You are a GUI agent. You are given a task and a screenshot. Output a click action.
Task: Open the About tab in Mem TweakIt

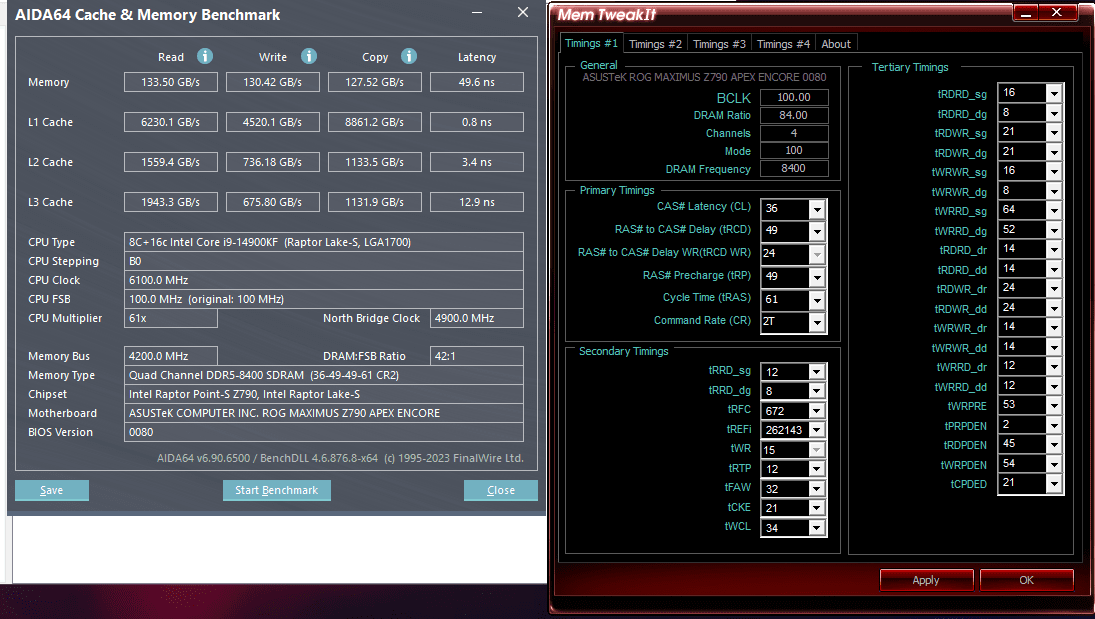(x=836, y=44)
